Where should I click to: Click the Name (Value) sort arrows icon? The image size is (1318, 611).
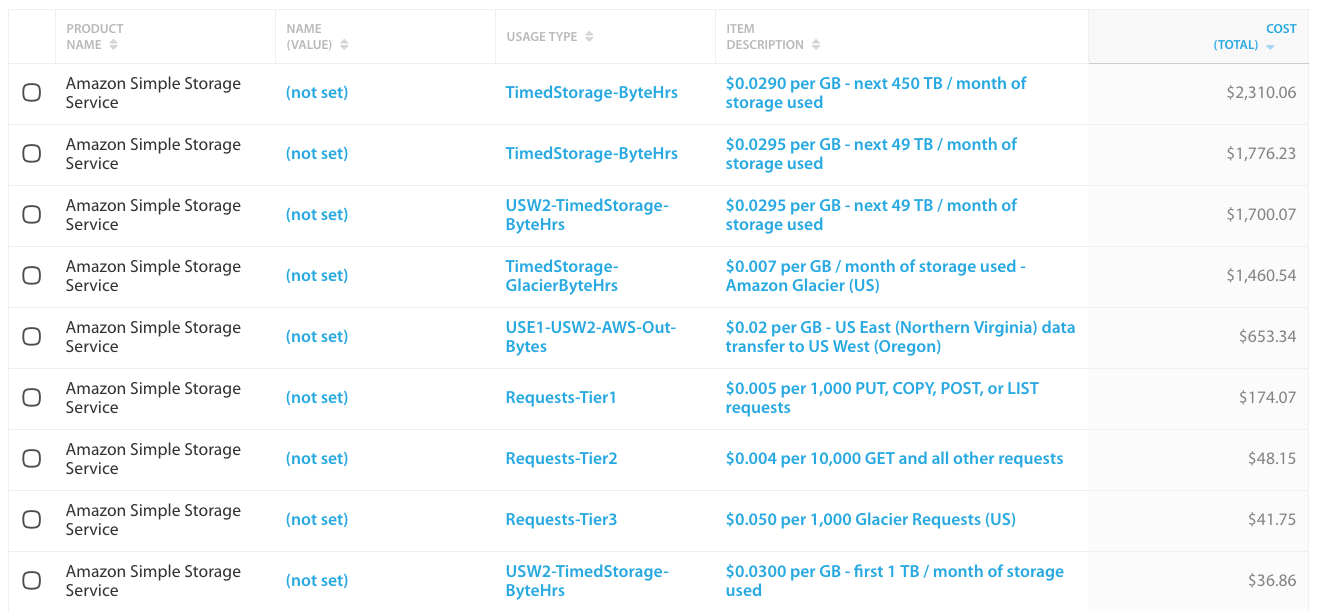[344, 44]
